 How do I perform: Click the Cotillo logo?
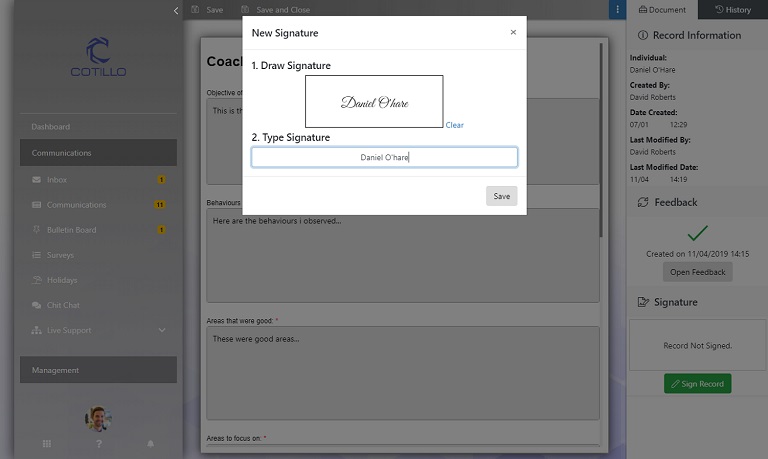[98, 57]
